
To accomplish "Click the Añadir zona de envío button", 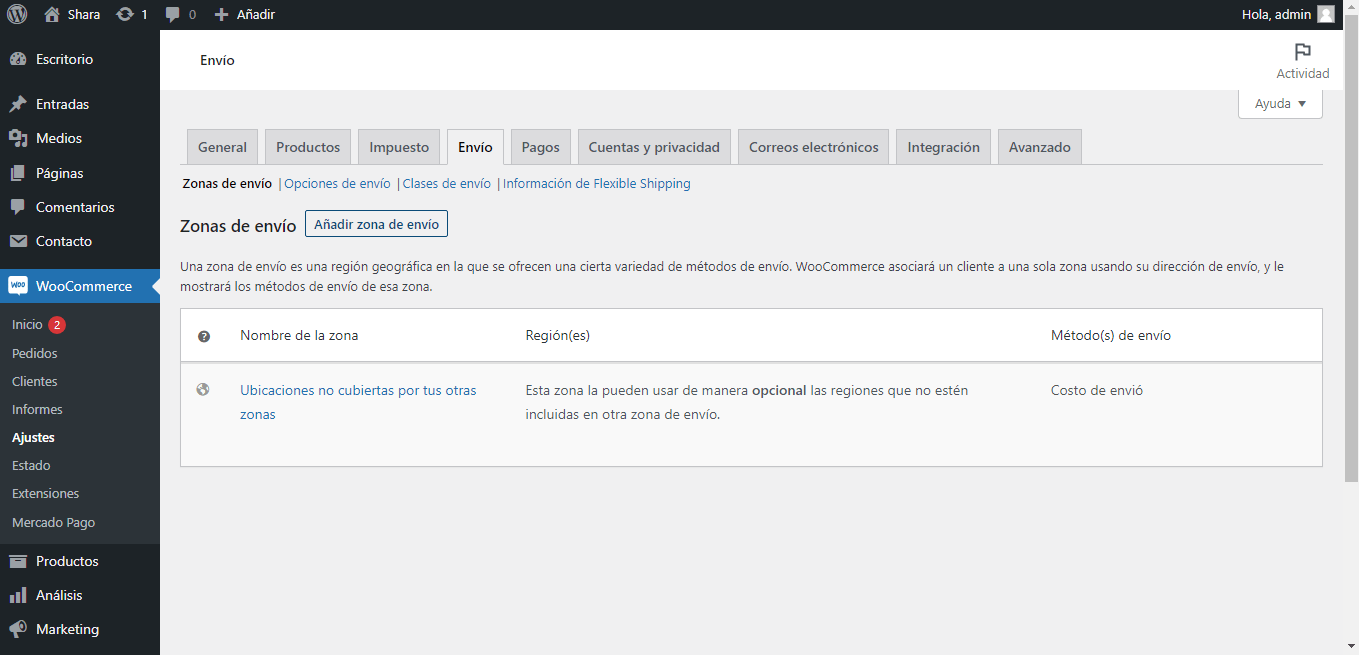I will point(376,224).
